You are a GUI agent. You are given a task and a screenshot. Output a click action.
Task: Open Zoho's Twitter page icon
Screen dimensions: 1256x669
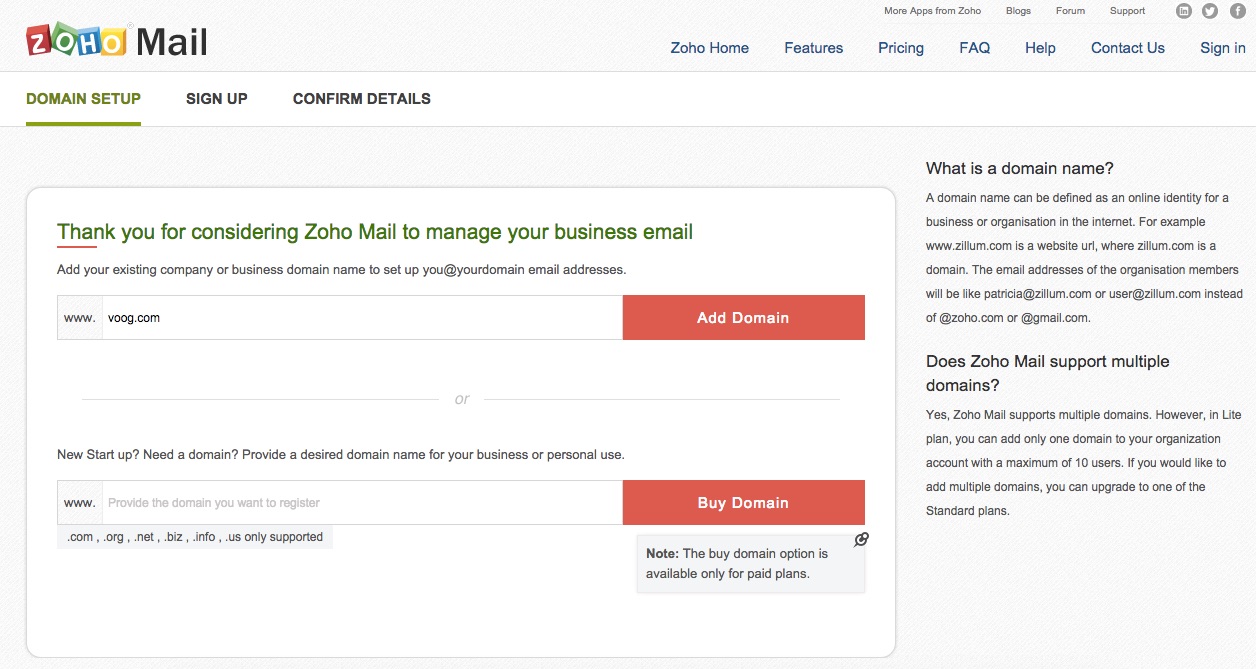coord(1210,11)
